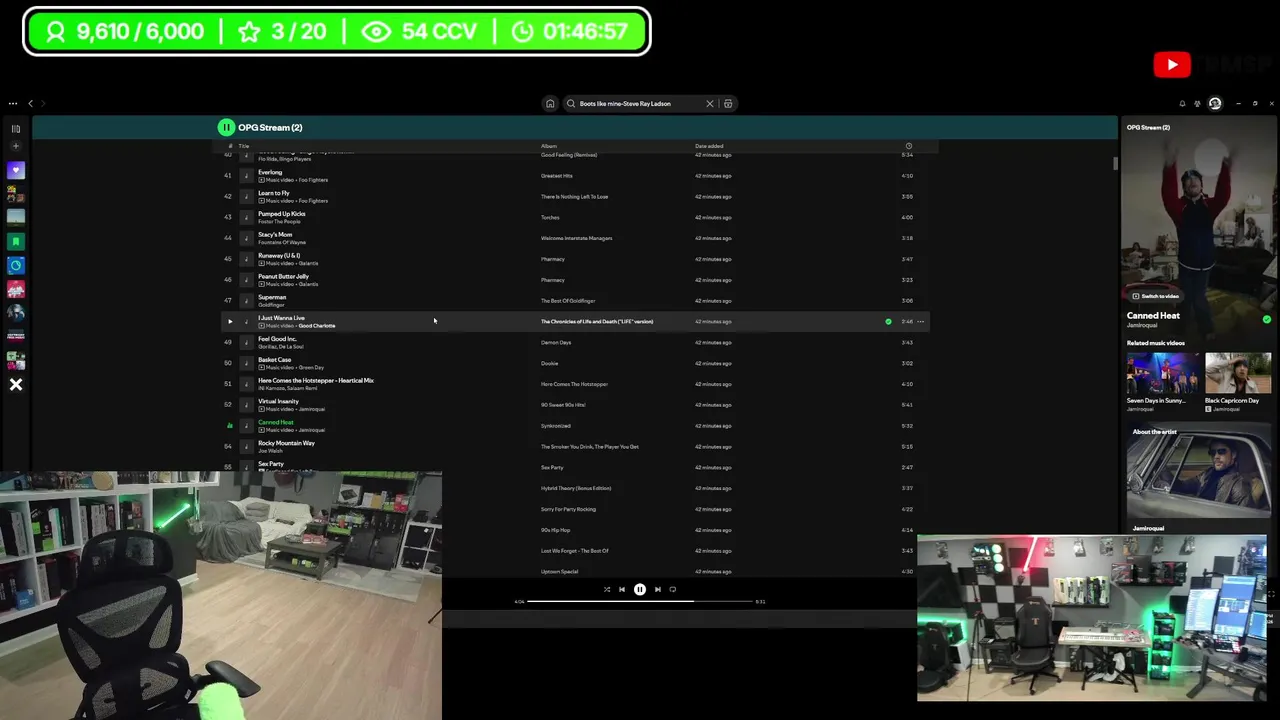Select the Basket Case track
The height and width of the screenshot is (720, 1280).
(x=275, y=360)
